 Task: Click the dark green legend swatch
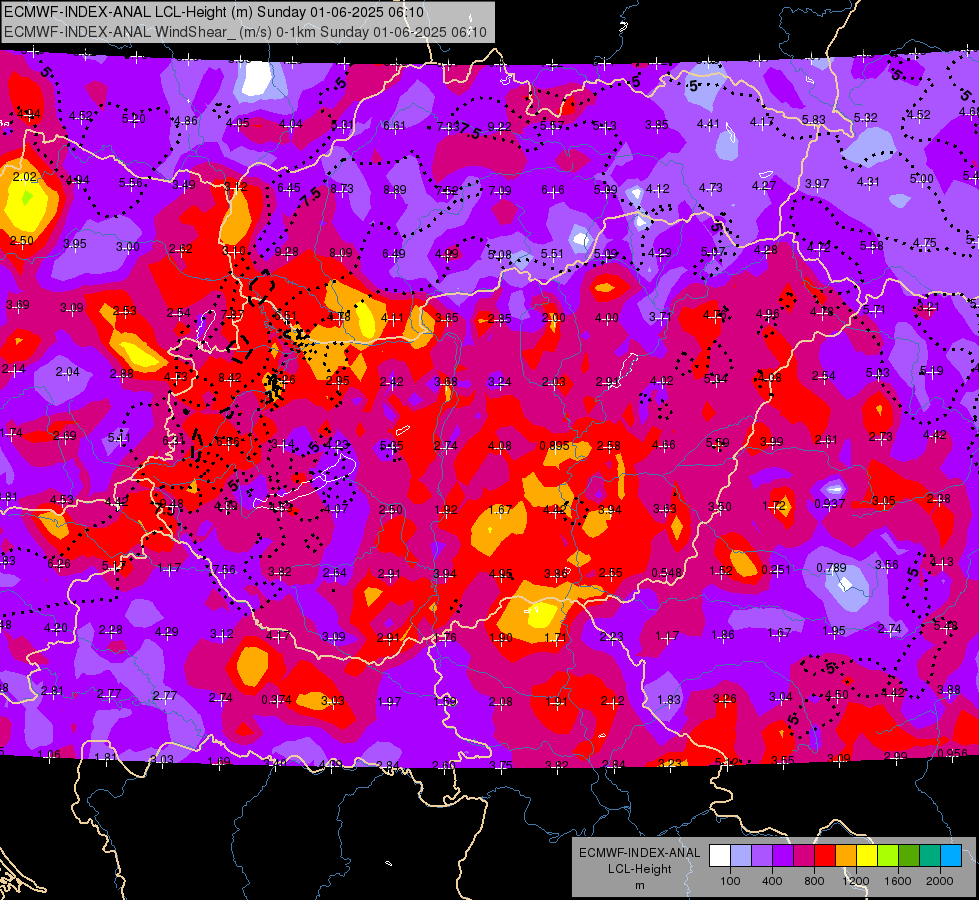pos(909,855)
